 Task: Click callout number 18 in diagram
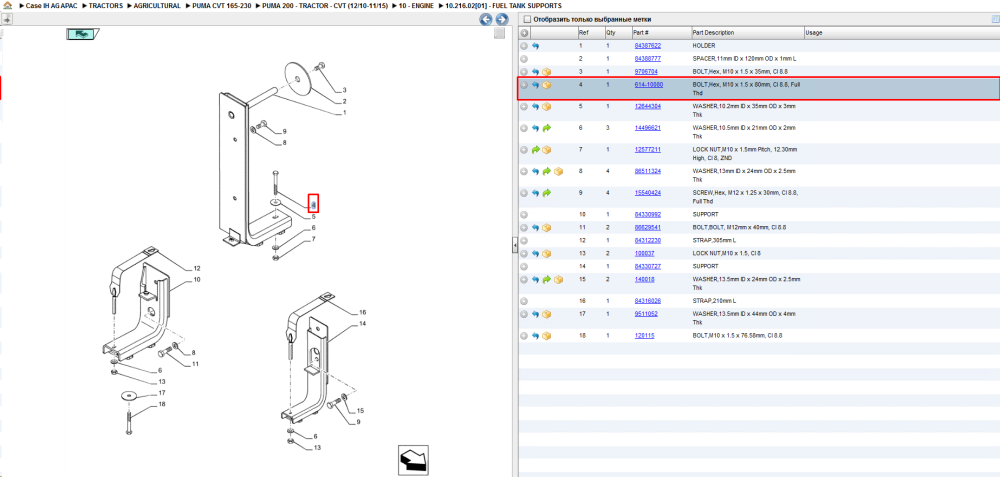(162, 404)
